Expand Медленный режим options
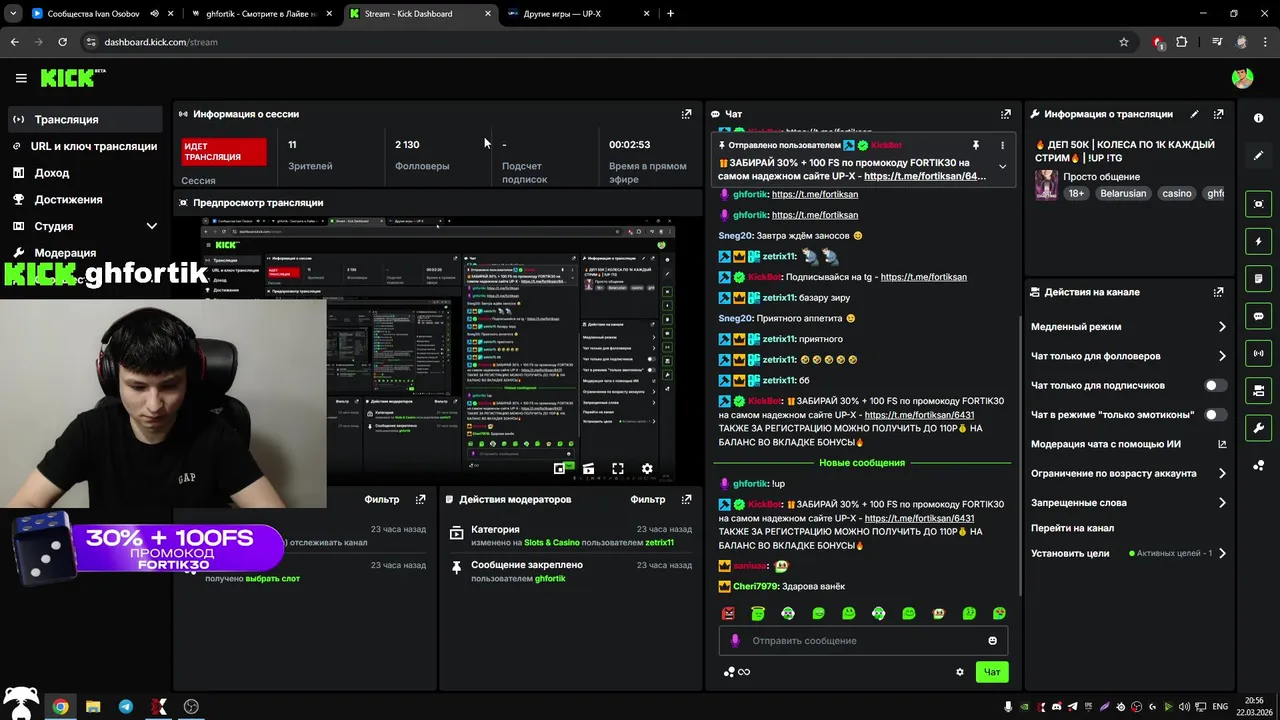The height and width of the screenshot is (720, 1280). [x=1222, y=327]
